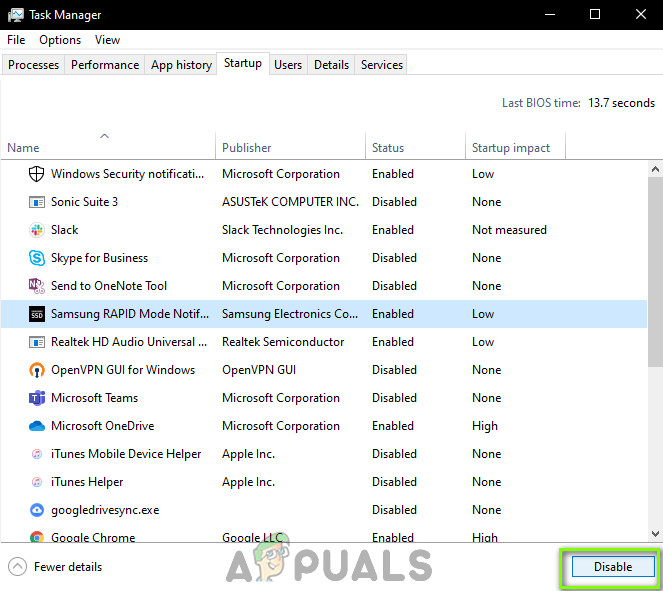This screenshot has width=663, height=591.
Task: Click the OpenVPN GUI icon
Action: click(x=37, y=370)
